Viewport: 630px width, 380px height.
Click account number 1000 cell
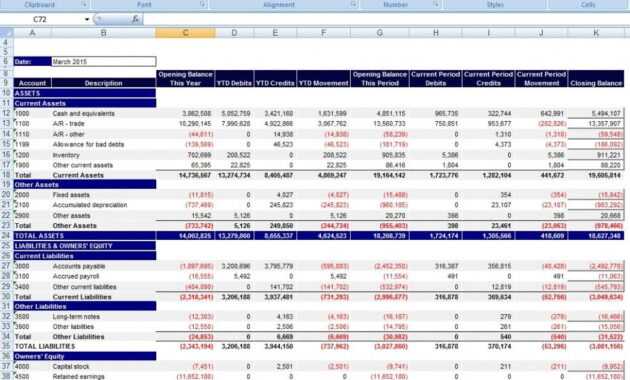[32, 114]
